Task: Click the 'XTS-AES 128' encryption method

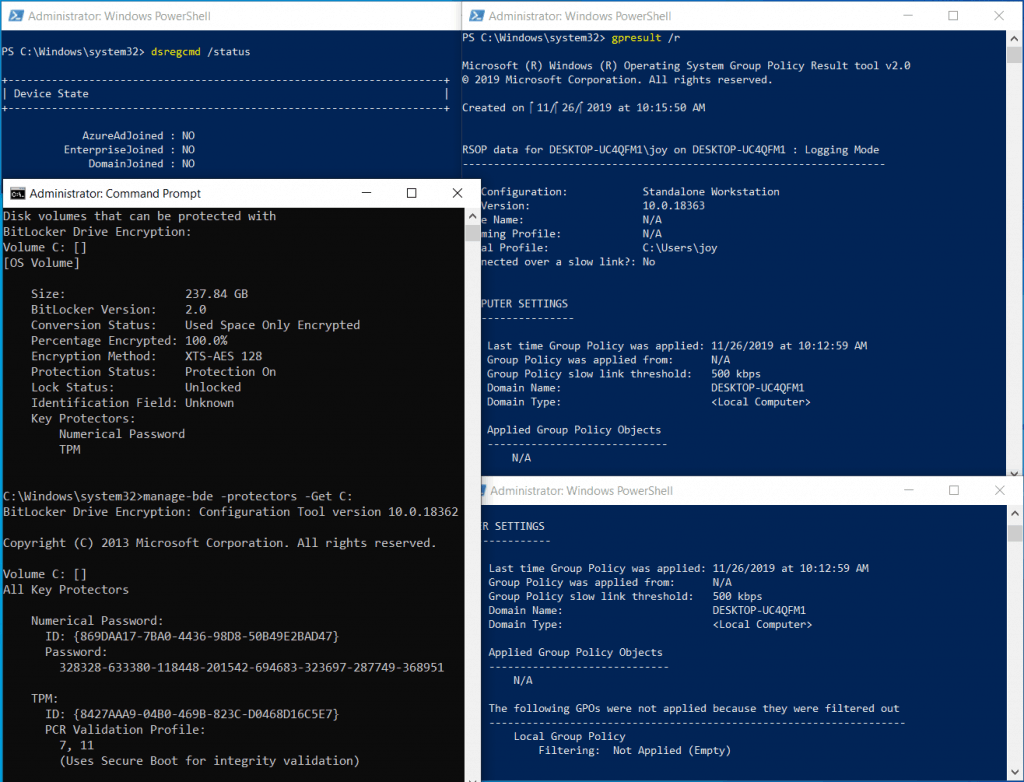Action: pyautogui.click(x=223, y=356)
